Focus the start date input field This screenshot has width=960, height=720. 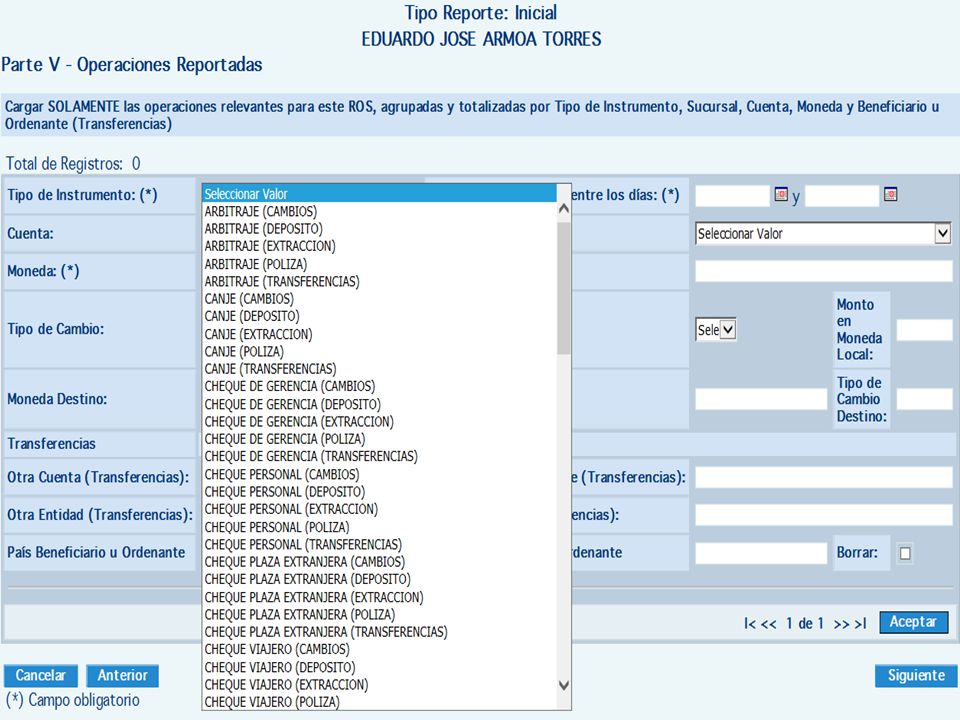[732, 196]
